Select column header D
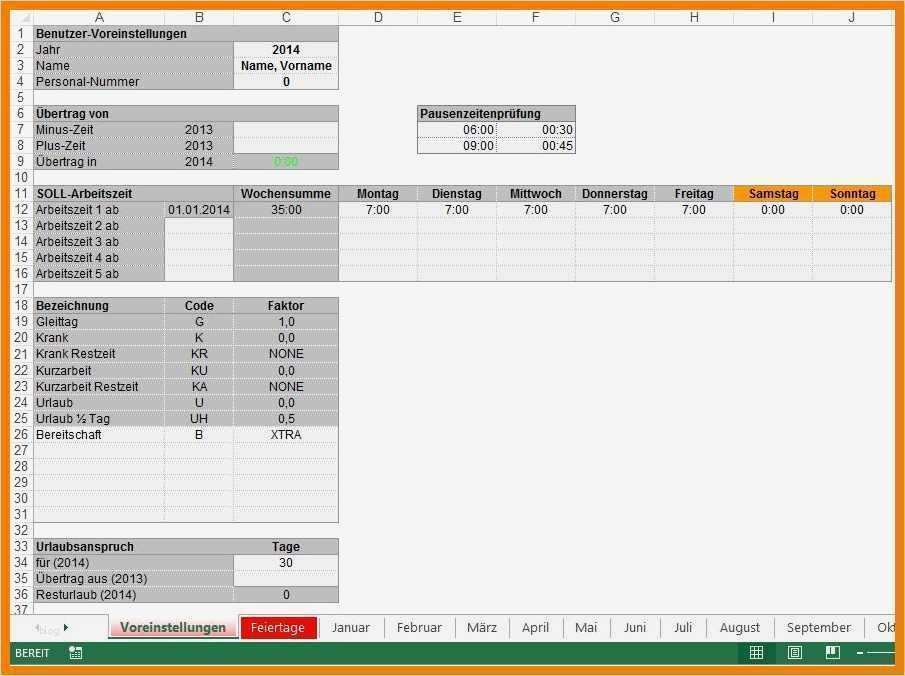The width and height of the screenshot is (905, 676). [378, 18]
